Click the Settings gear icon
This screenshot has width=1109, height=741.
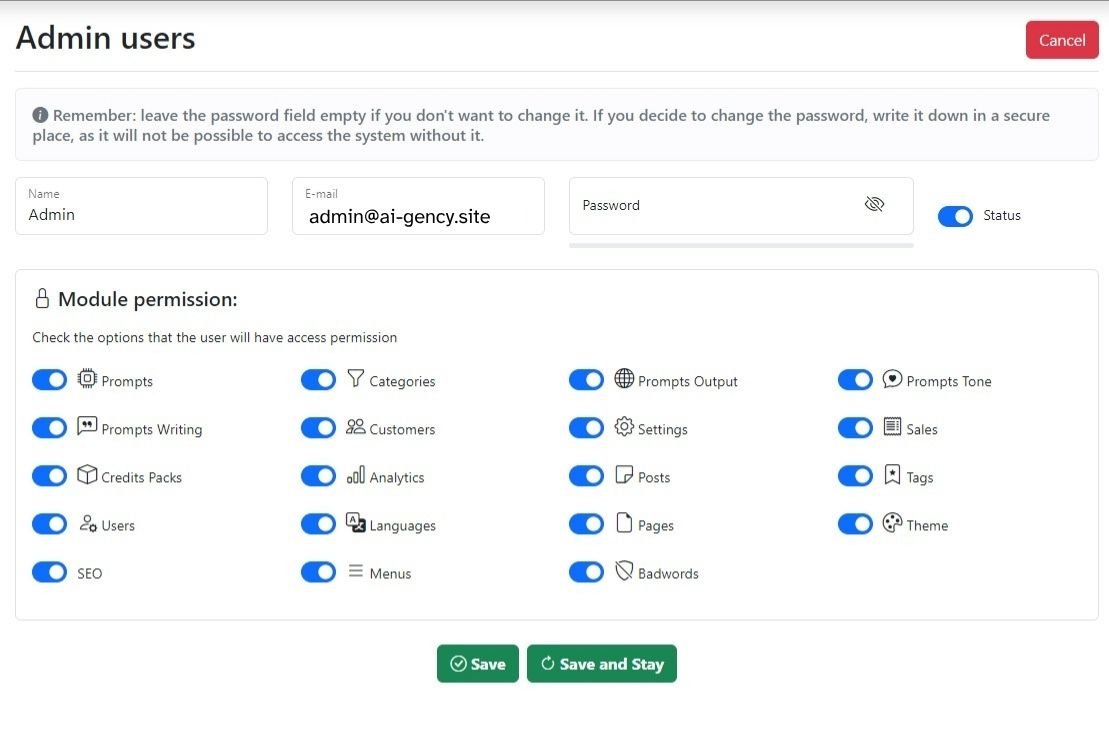(624, 427)
